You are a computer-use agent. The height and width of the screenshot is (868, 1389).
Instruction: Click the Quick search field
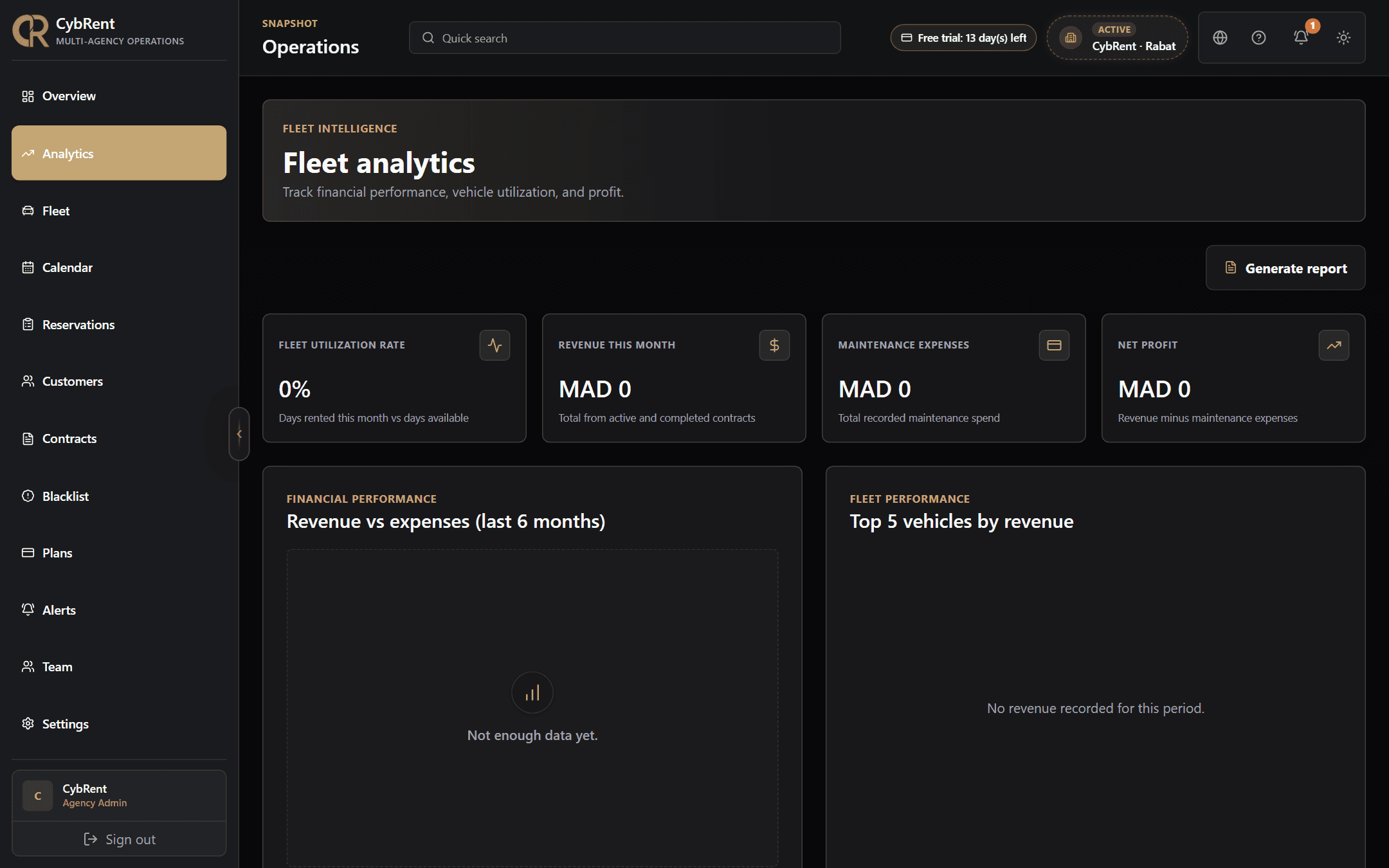[x=624, y=38]
